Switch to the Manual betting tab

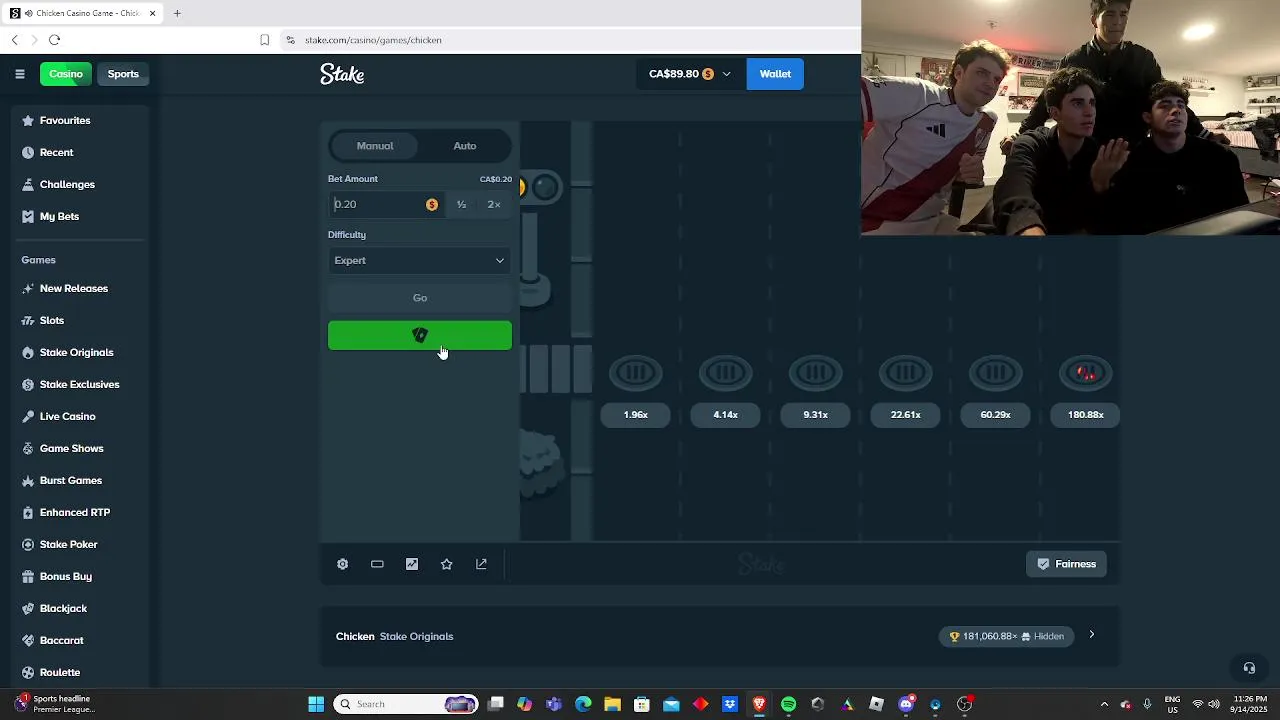(375, 146)
